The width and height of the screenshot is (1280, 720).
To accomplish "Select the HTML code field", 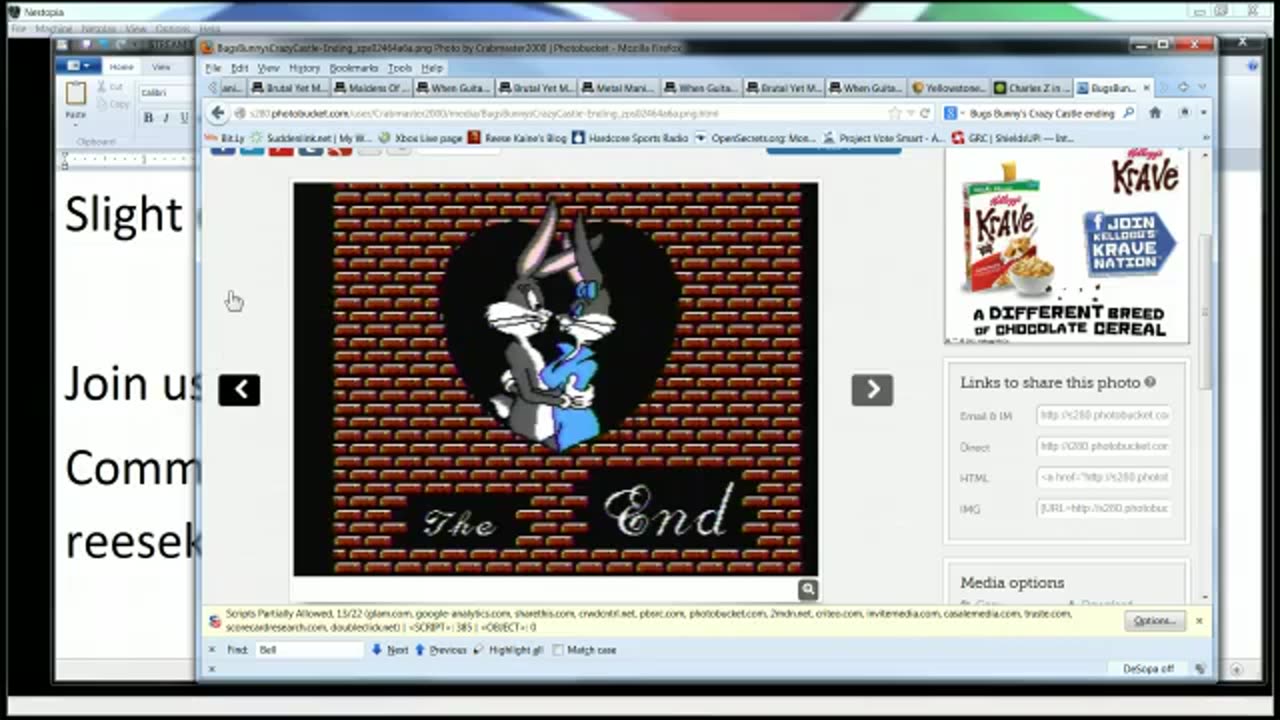I will [x=1105, y=477].
